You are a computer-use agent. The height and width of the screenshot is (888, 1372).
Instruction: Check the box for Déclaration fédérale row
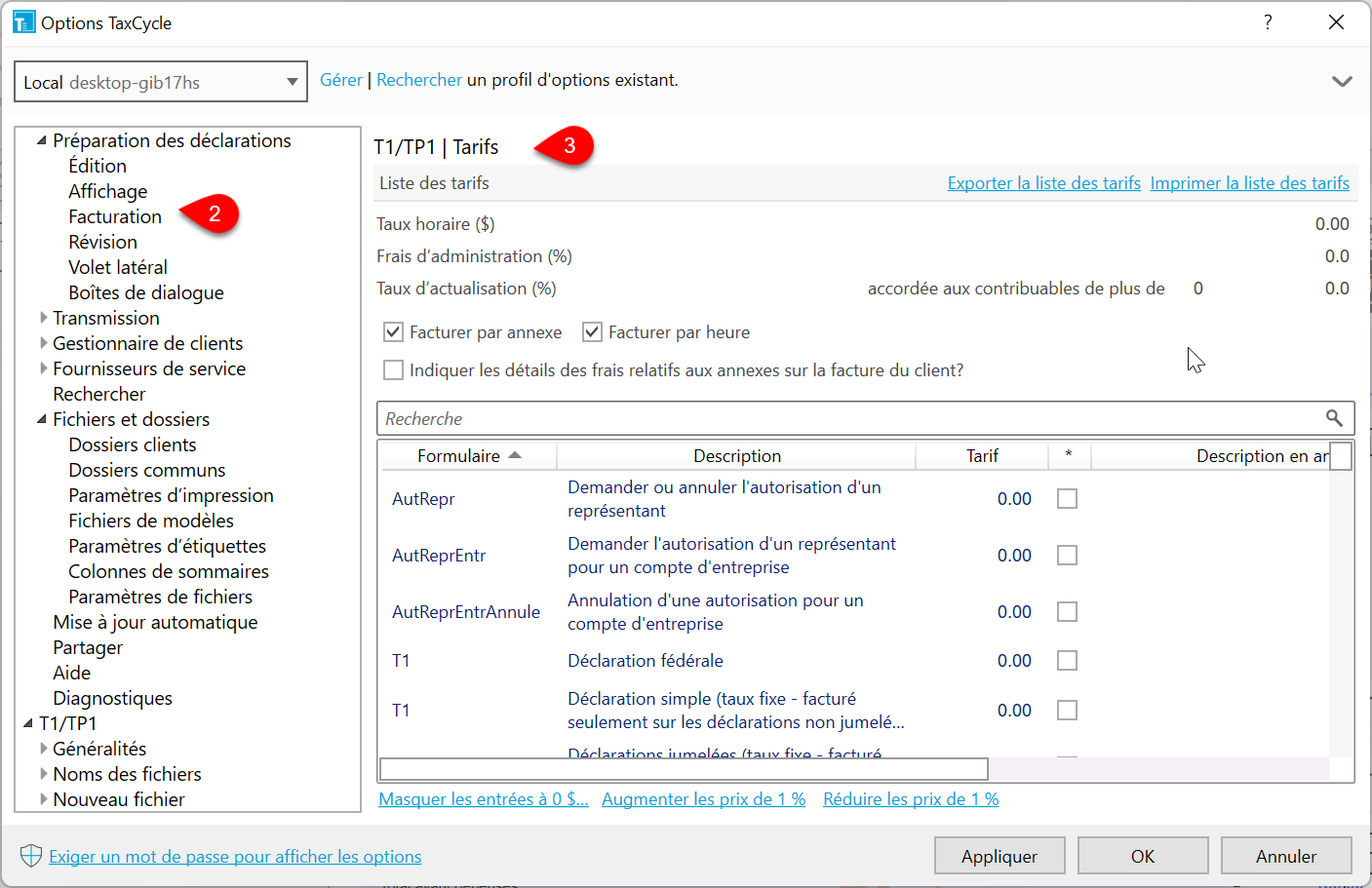click(1068, 661)
